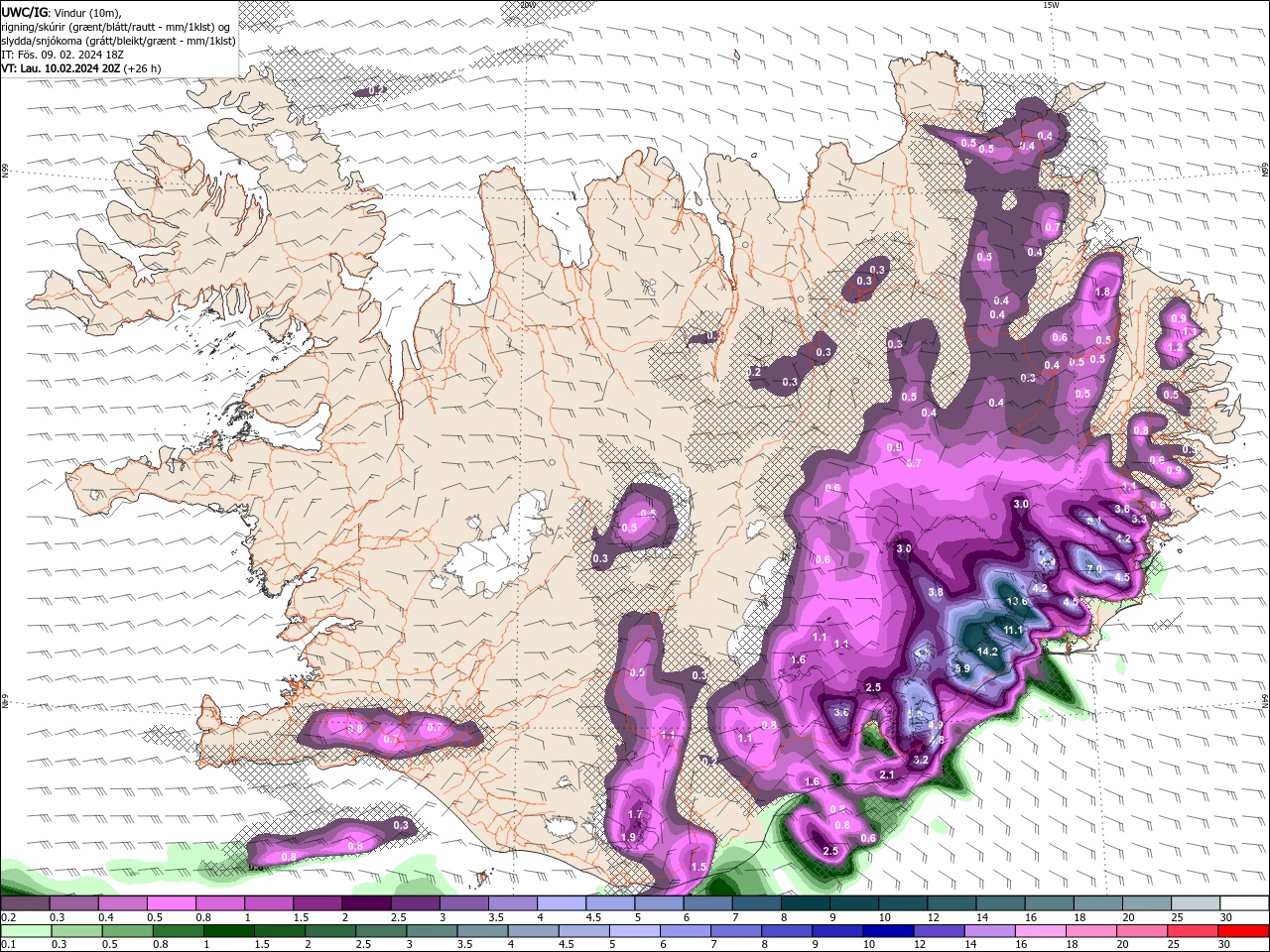This screenshot has width=1270, height=952.
Task: Click the 3.8 value on the map
Action: coord(935,592)
